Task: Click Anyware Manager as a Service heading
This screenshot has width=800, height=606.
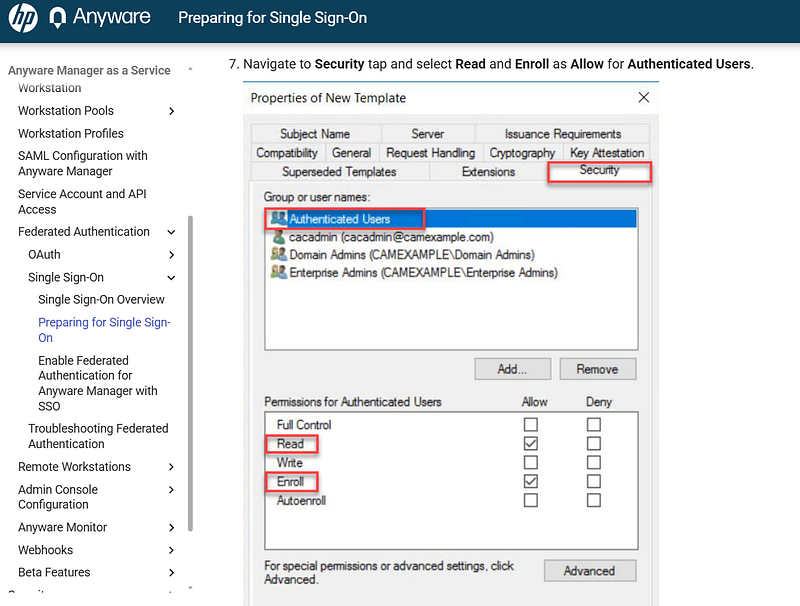Action: (x=89, y=70)
